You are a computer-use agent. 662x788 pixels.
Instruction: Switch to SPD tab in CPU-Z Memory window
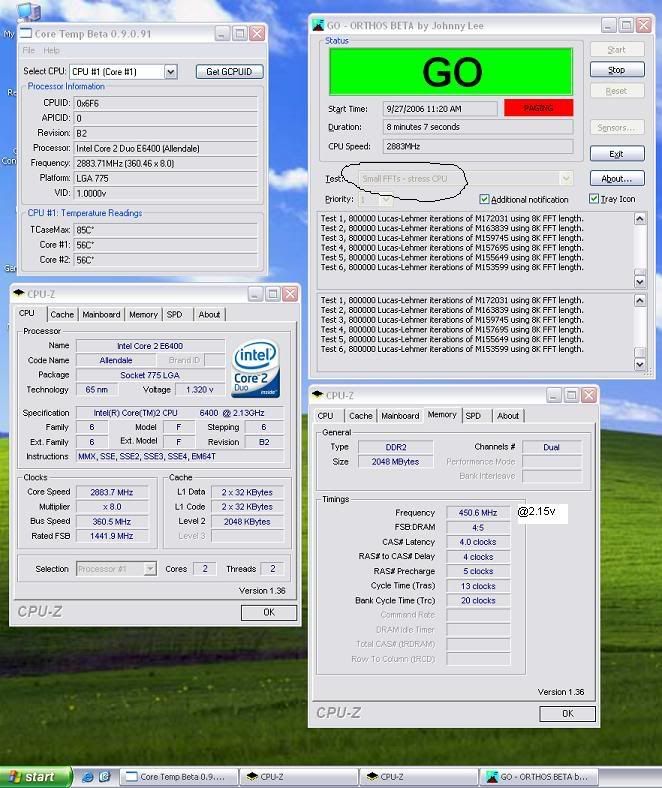[x=473, y=416]
